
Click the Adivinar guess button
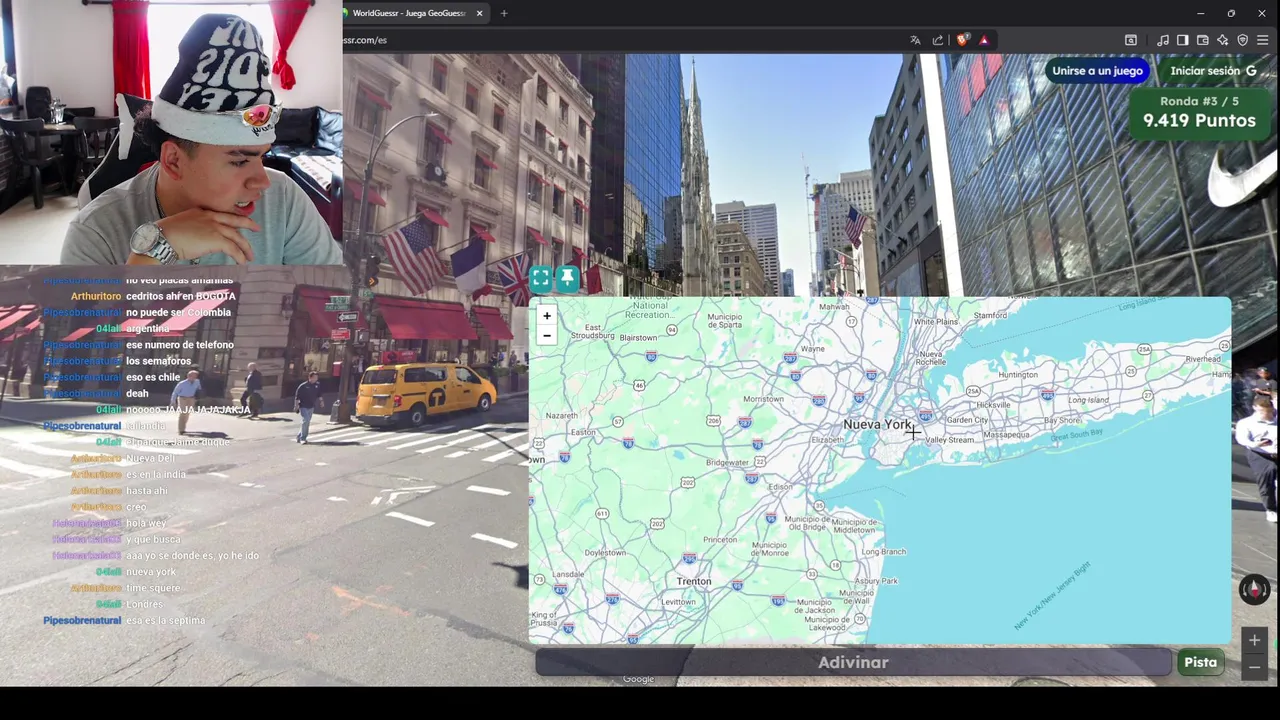click(x=853, y=662)
